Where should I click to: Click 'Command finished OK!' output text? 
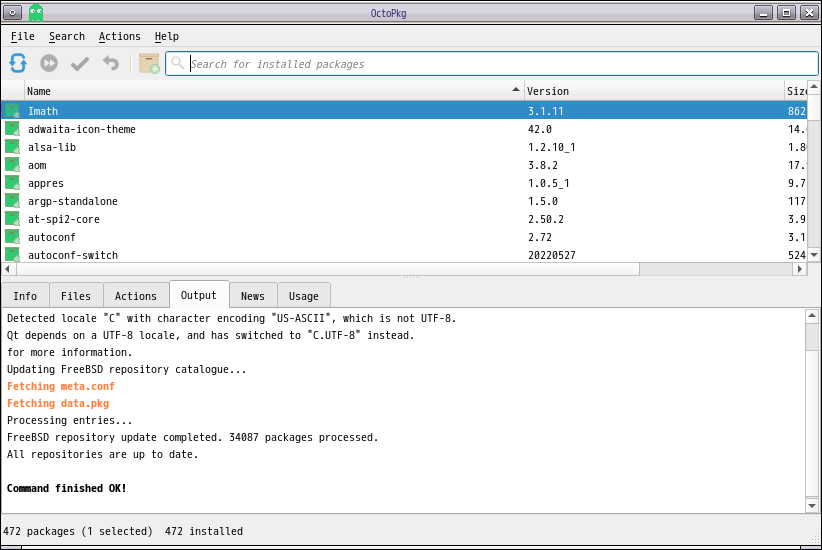click(67, 488)
